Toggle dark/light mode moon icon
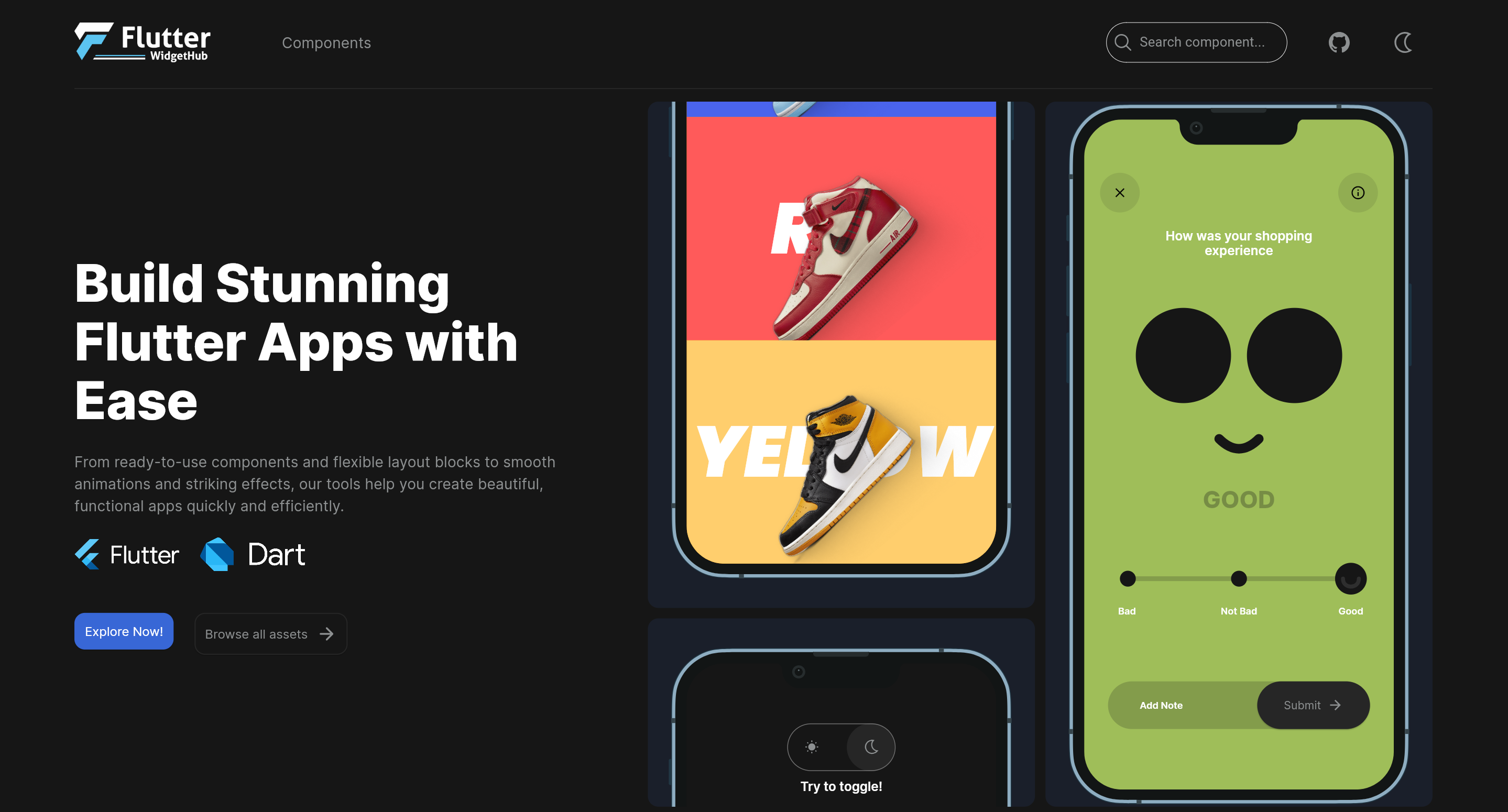 (x=1403, y=42)
